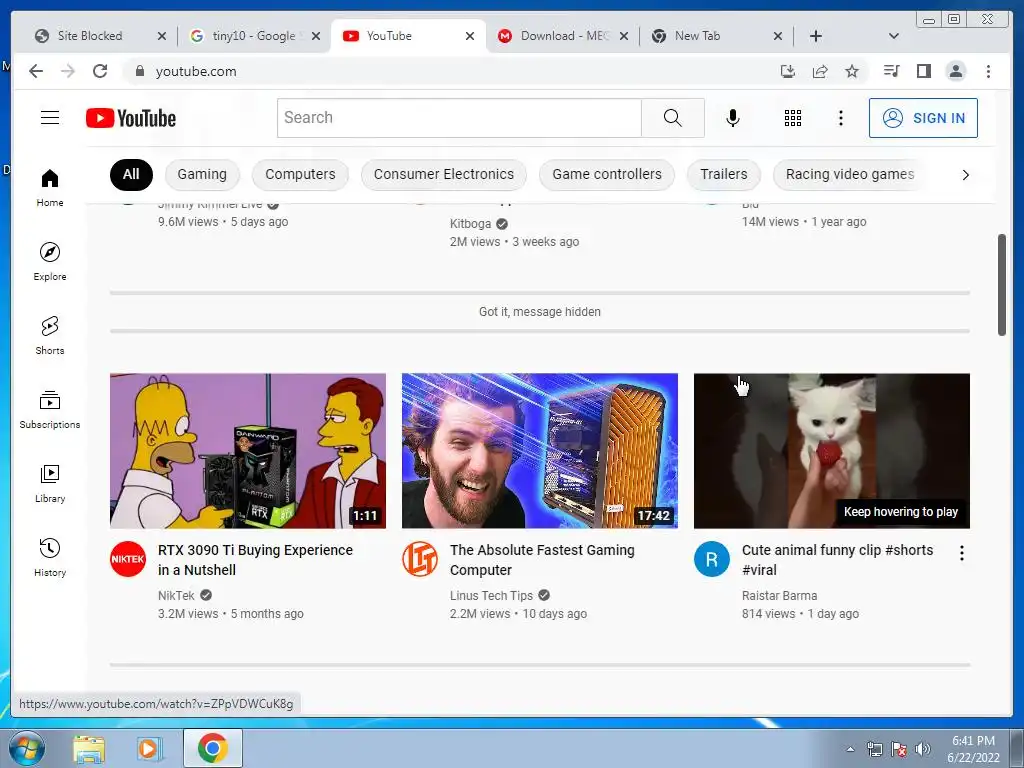
Task: Open History in sidebar
Action: click(50, 557)
